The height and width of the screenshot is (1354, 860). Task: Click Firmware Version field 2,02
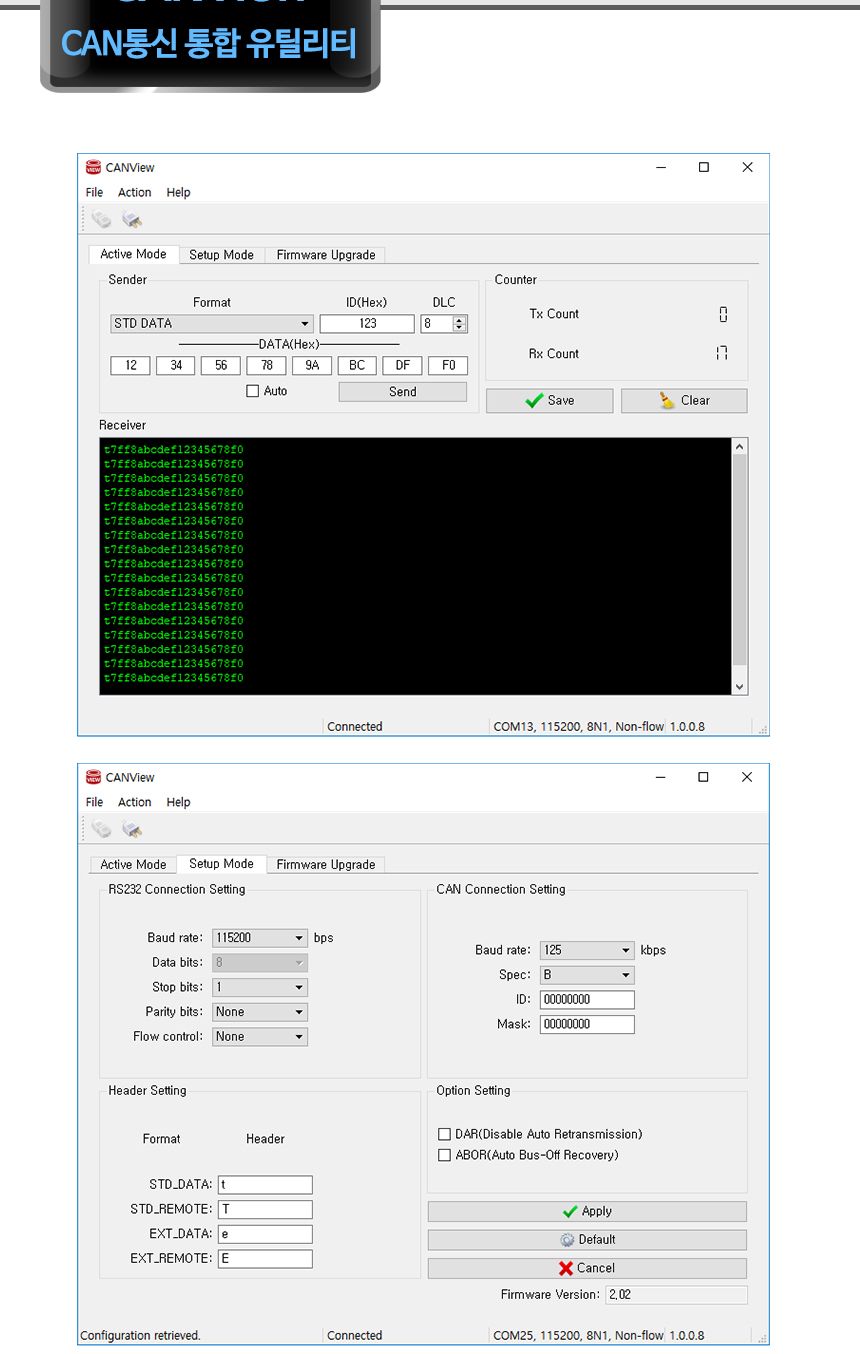676,1295
